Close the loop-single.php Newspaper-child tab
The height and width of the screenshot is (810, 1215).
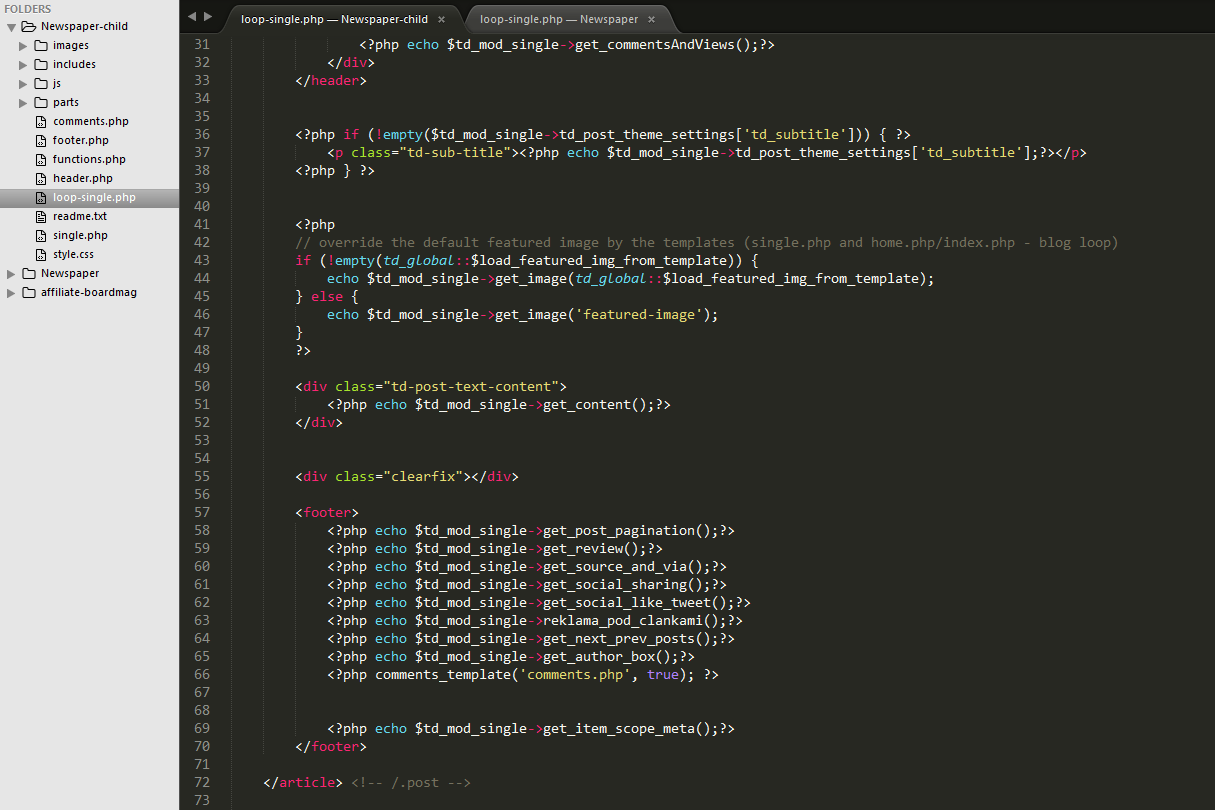[441, 19]
